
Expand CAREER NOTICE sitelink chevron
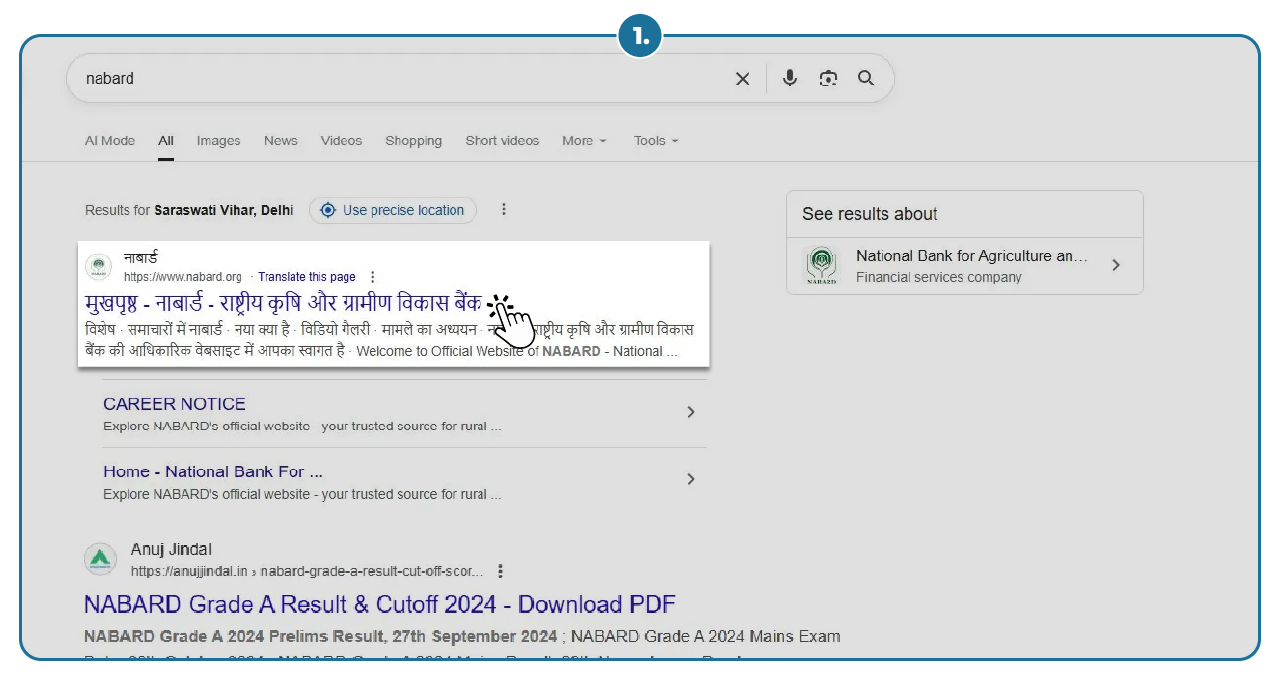[x=690, y=412]
